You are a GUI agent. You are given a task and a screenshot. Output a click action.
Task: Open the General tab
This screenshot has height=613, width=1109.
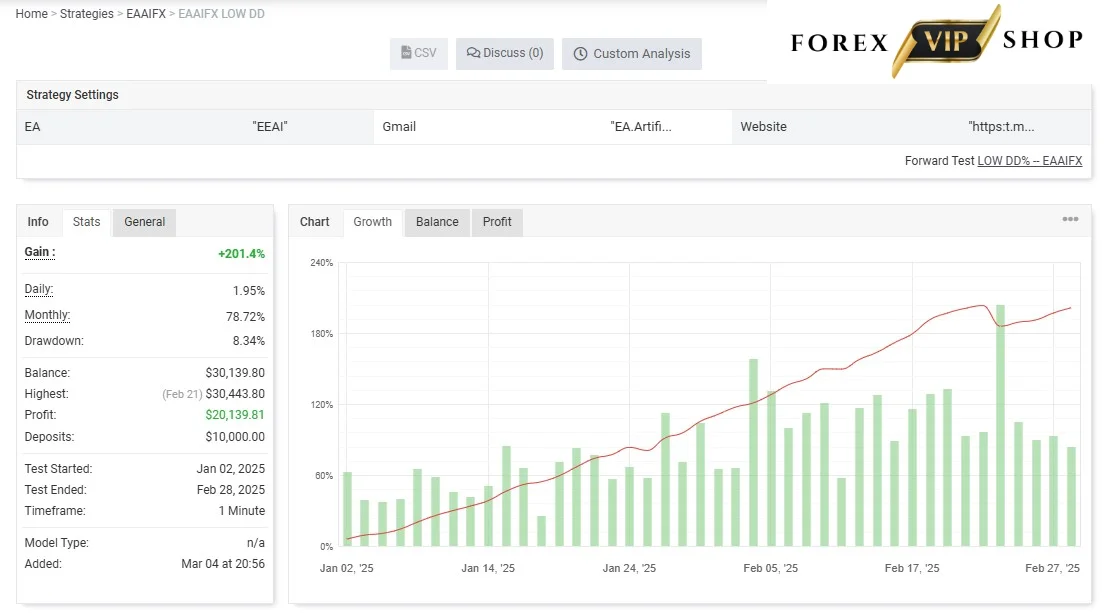click(144, 222)
